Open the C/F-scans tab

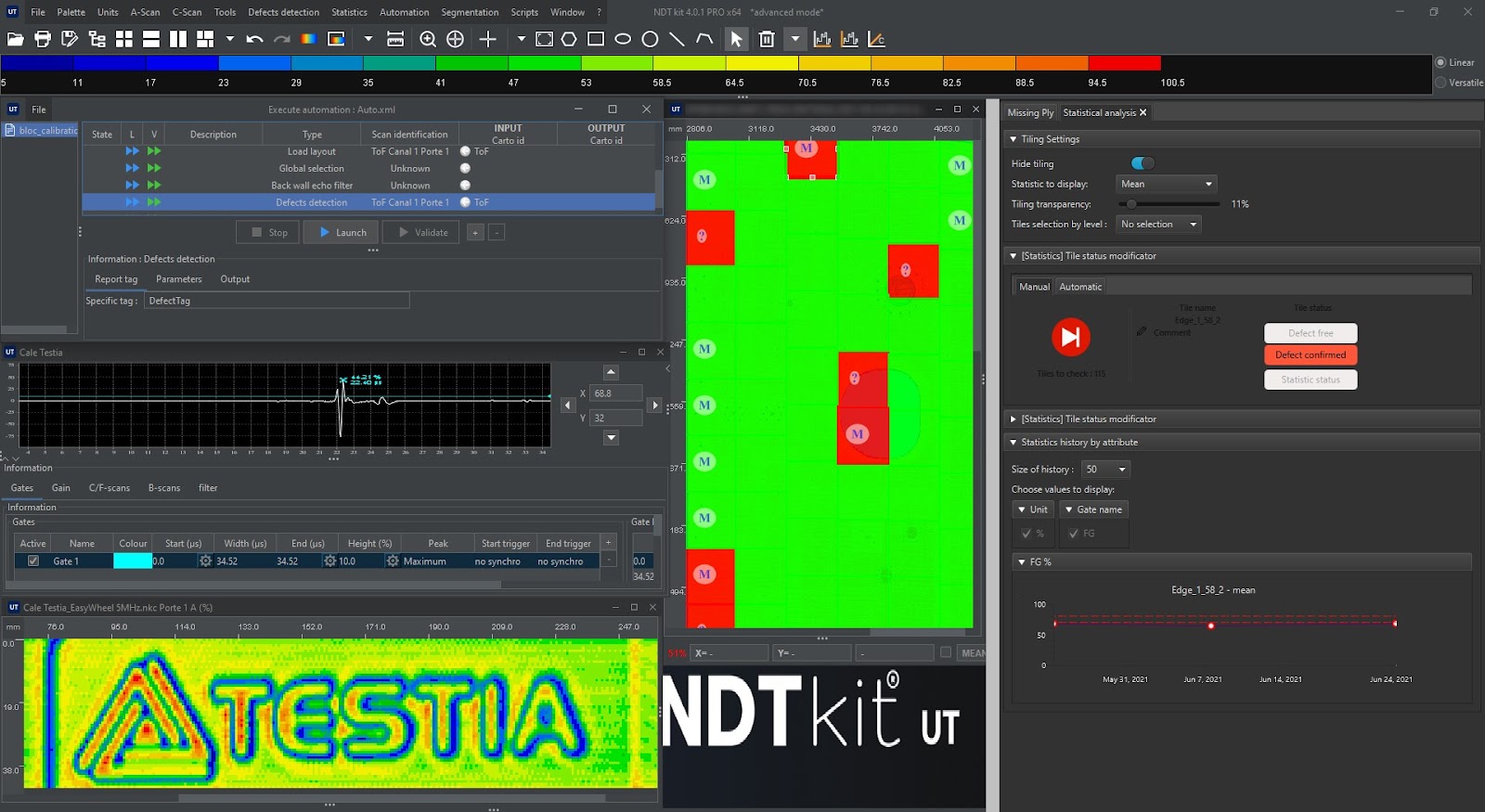coord(110,488)
